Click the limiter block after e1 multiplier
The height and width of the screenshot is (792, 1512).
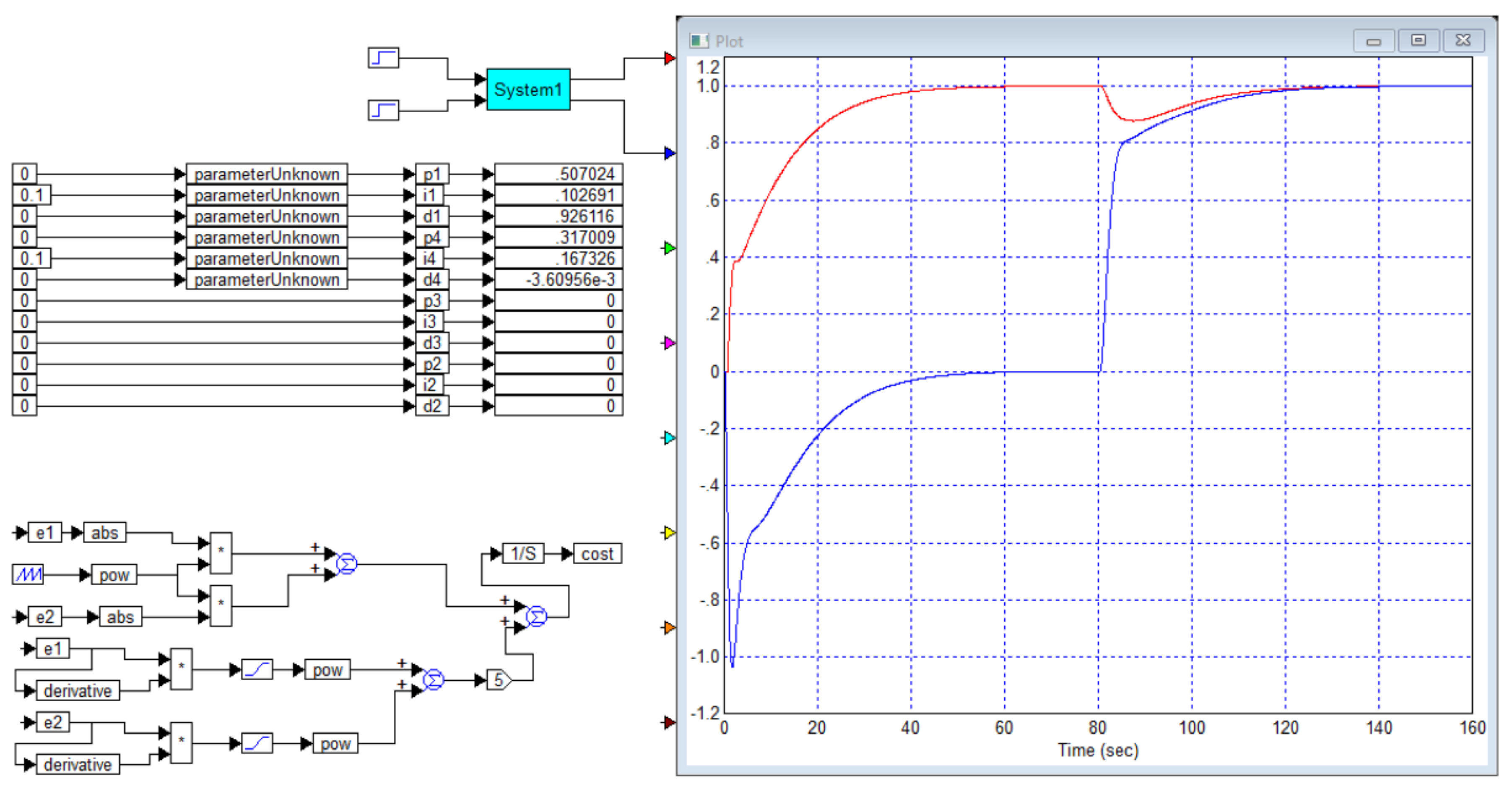tap(257, 669)
